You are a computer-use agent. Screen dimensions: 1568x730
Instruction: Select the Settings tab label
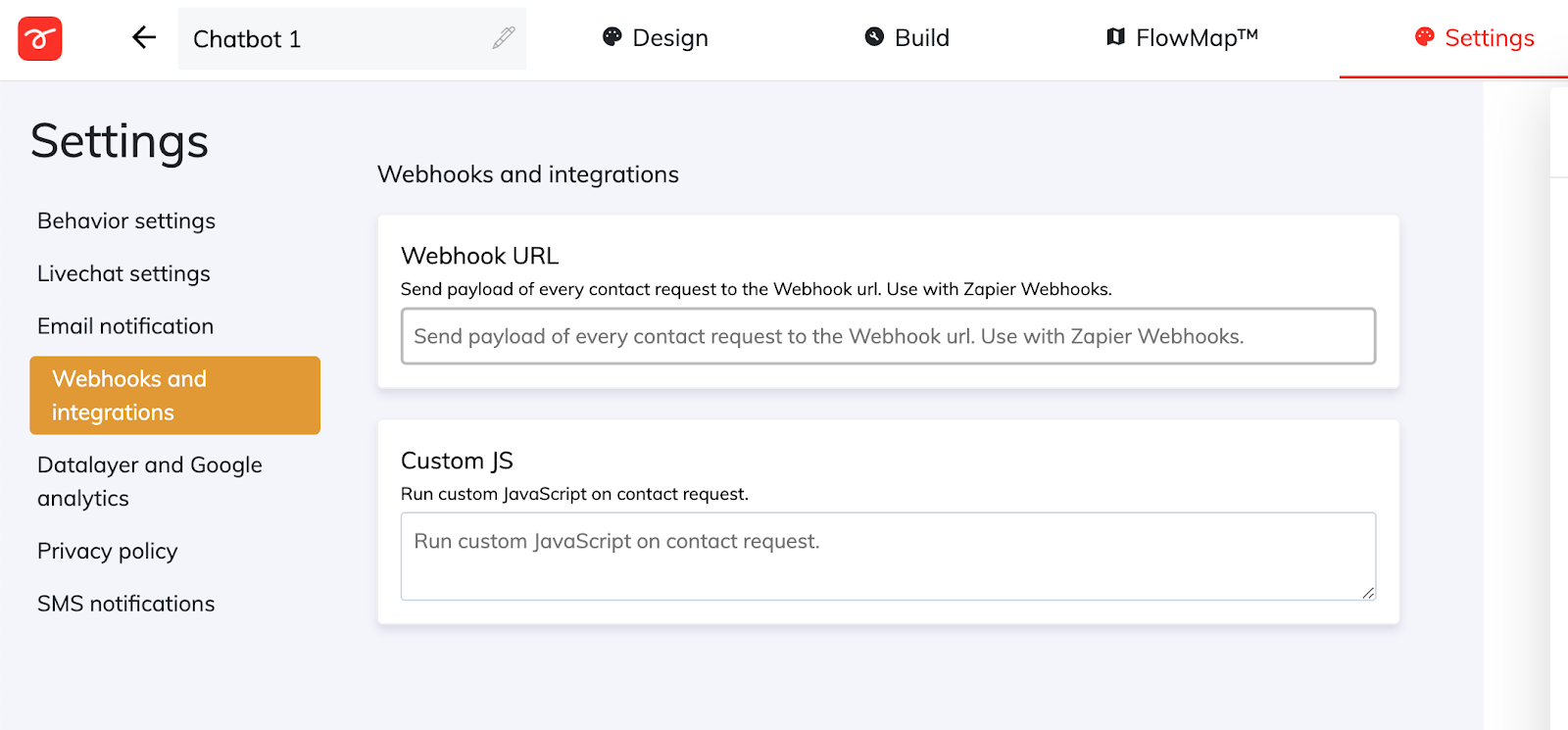(x=1490, y=38)
